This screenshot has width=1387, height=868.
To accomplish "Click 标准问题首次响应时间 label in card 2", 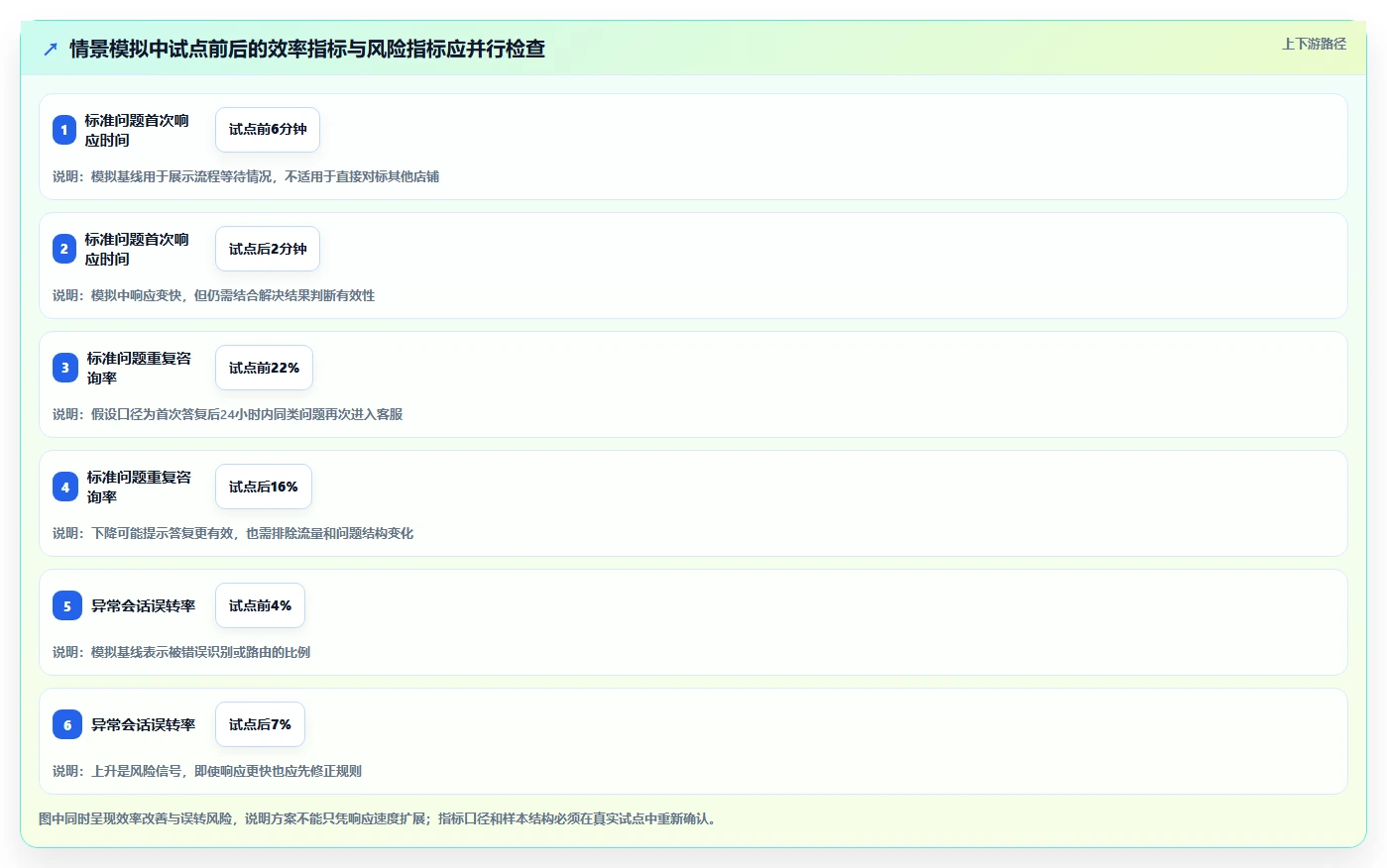I will pos(137,249).
